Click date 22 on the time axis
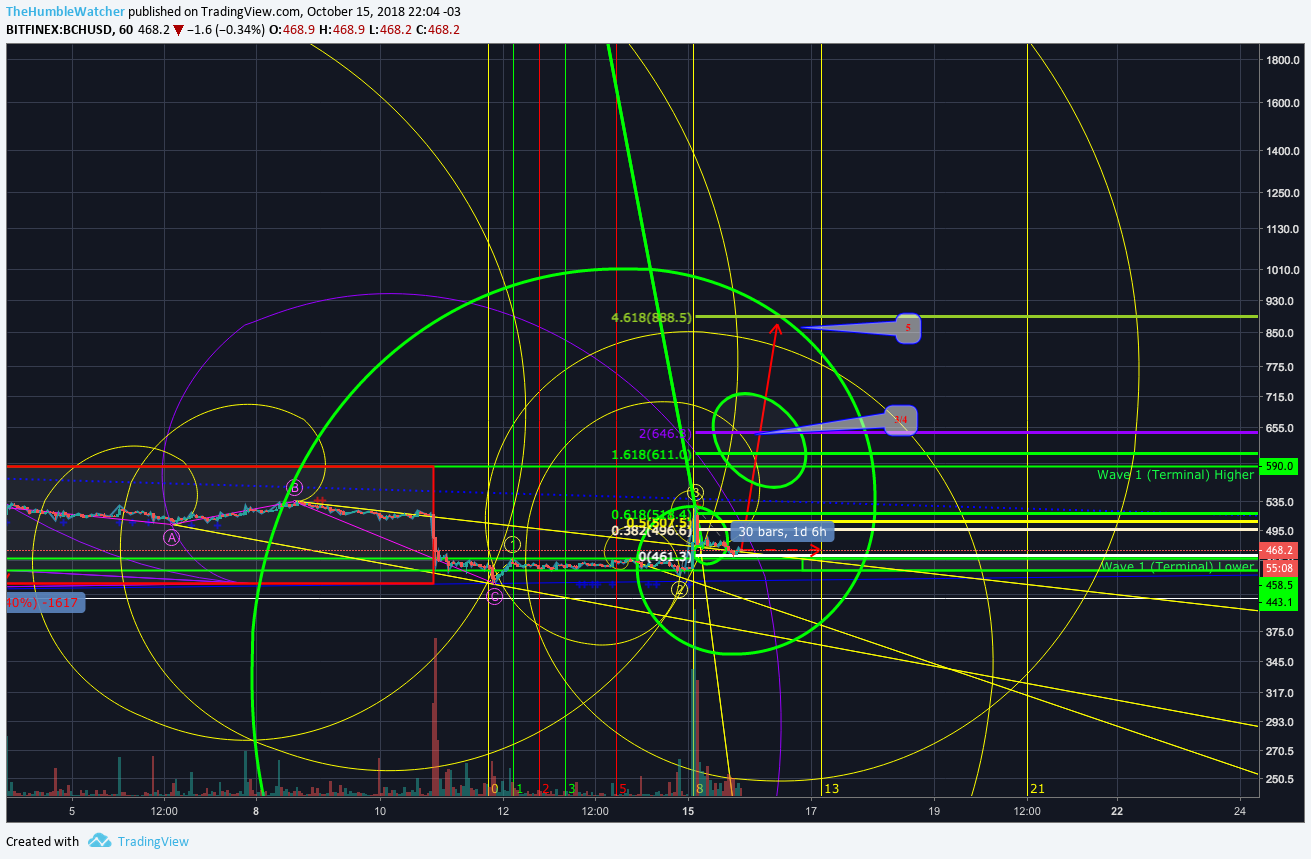 tap(1117, 811)
